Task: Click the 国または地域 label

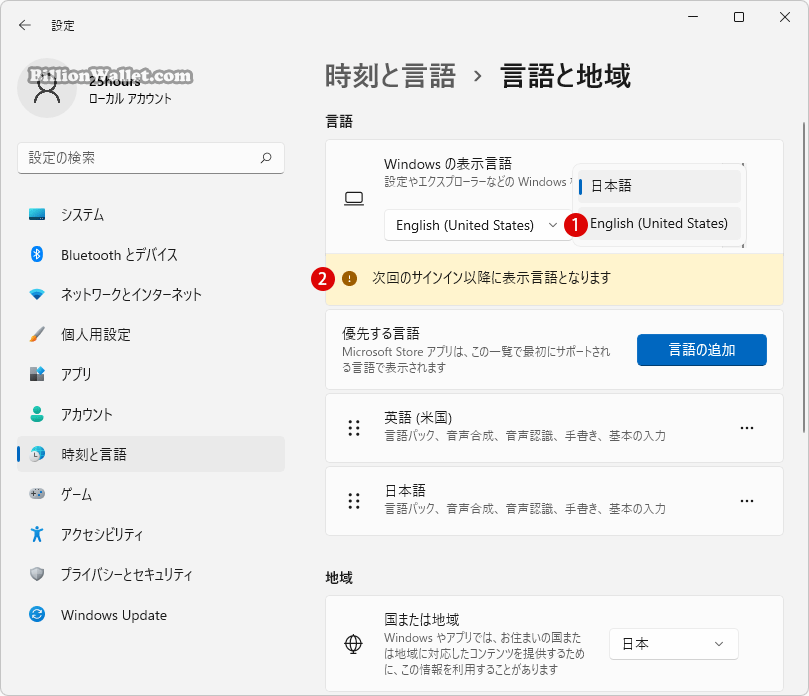Action: click(x=422, y=619)
